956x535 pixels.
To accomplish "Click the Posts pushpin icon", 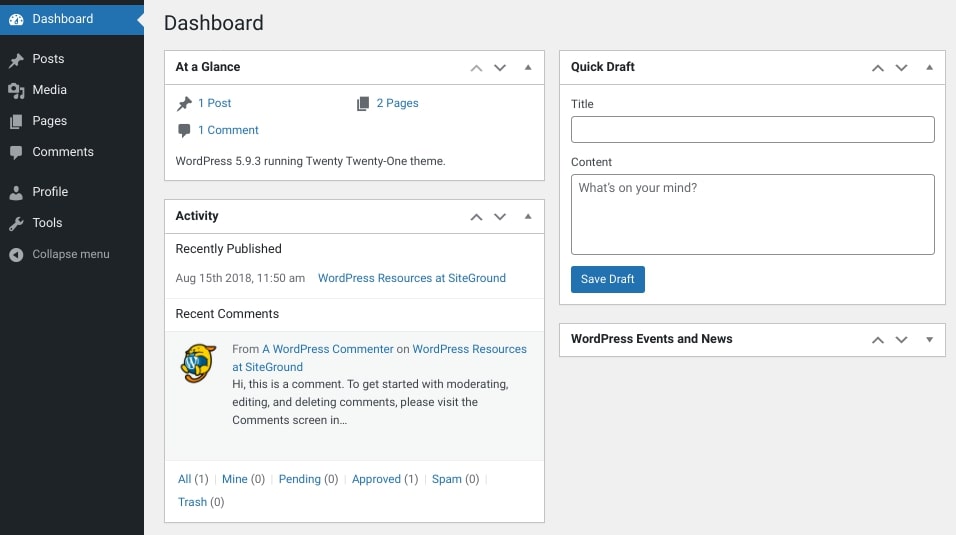I will 16,60.
